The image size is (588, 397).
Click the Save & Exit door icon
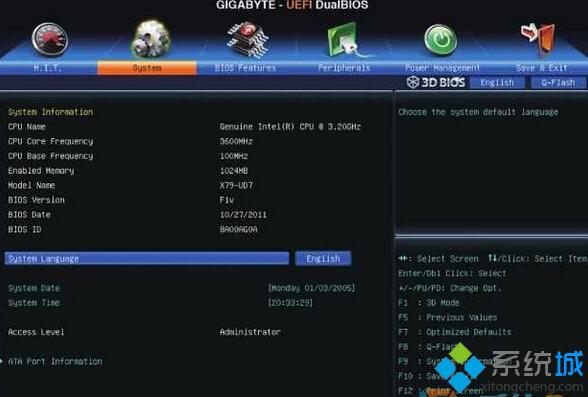pyautogui.click(x=538, y=39)
